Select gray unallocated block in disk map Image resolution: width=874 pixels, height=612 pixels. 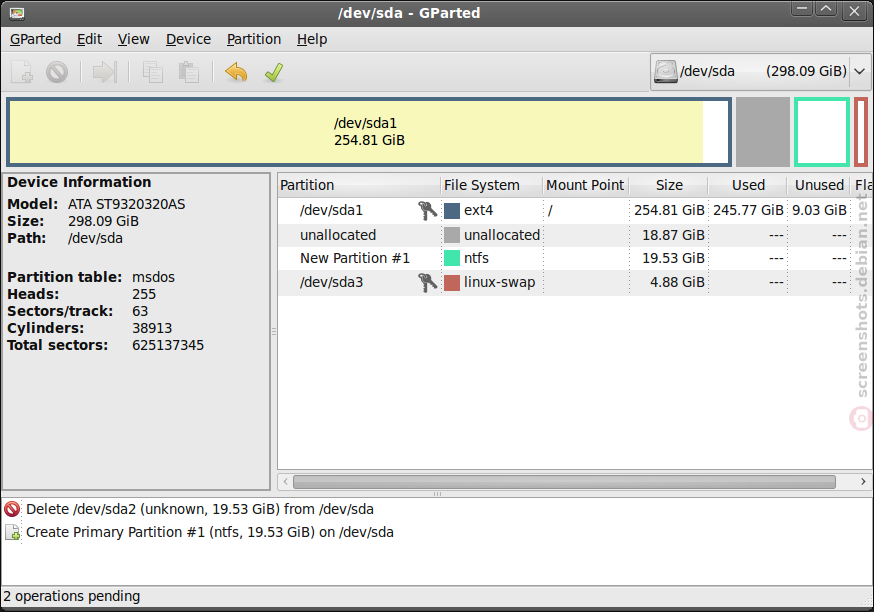(x=763, y=132)
